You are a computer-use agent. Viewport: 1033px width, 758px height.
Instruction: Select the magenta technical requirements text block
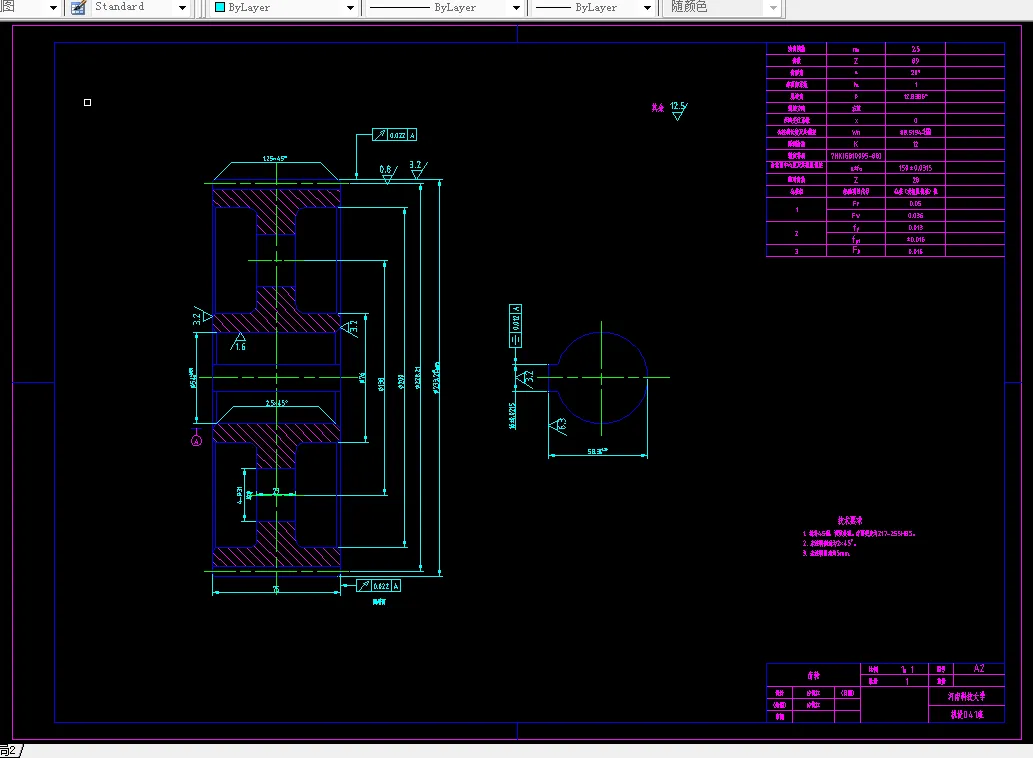tap(858, 537)
